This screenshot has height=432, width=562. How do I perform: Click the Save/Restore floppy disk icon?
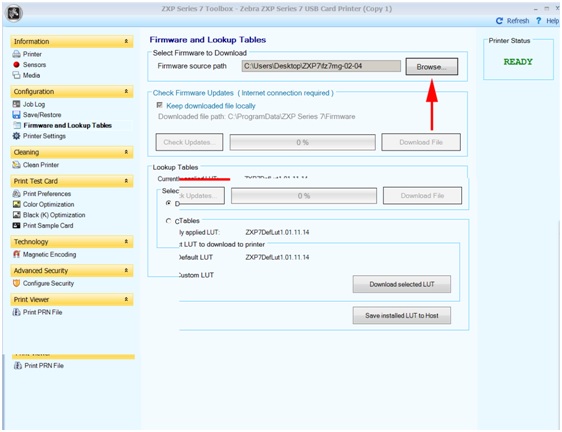pos(16,115)
